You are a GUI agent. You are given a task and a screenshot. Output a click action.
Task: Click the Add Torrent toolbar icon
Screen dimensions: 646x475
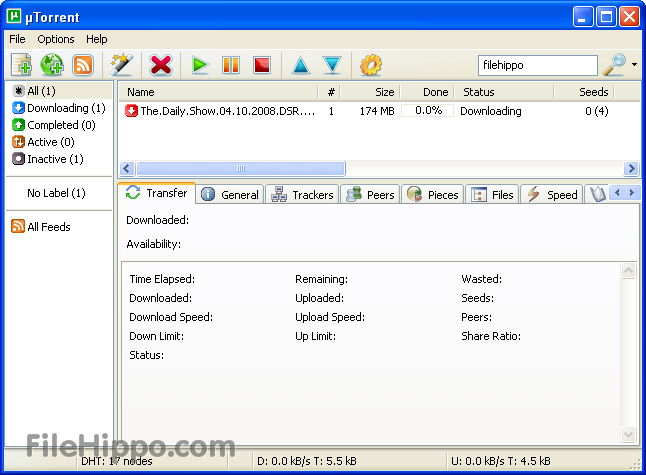click(21, 65)
